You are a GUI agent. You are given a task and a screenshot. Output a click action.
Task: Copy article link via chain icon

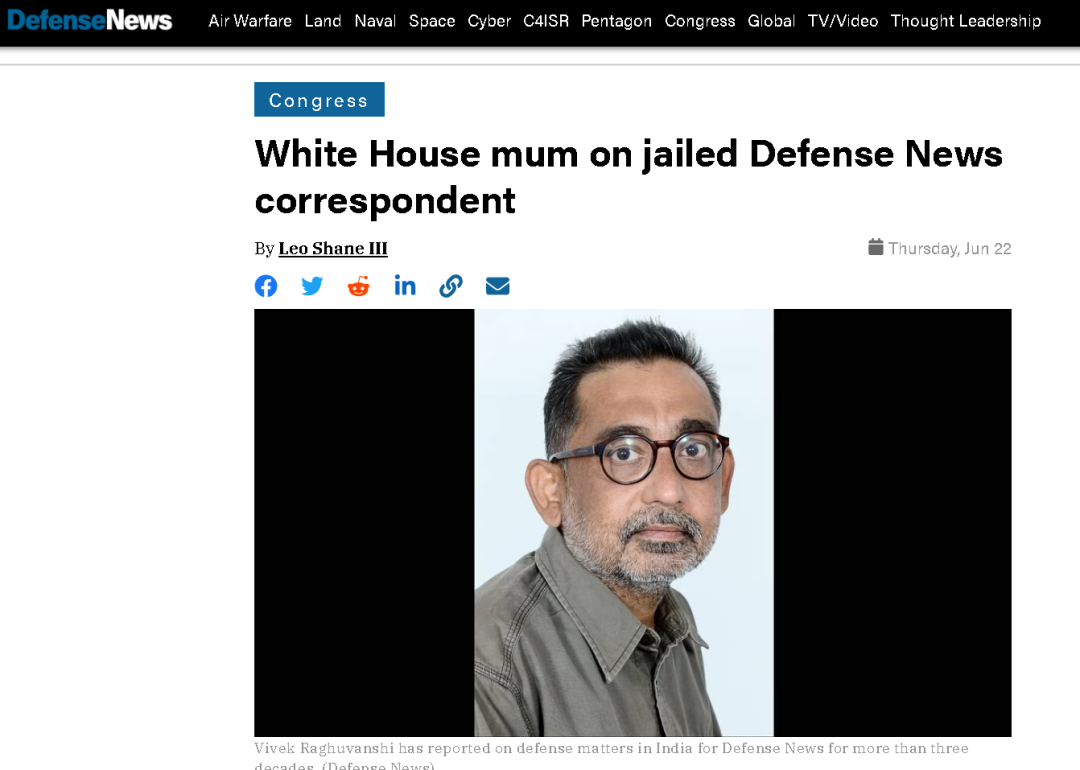[451, 286]
